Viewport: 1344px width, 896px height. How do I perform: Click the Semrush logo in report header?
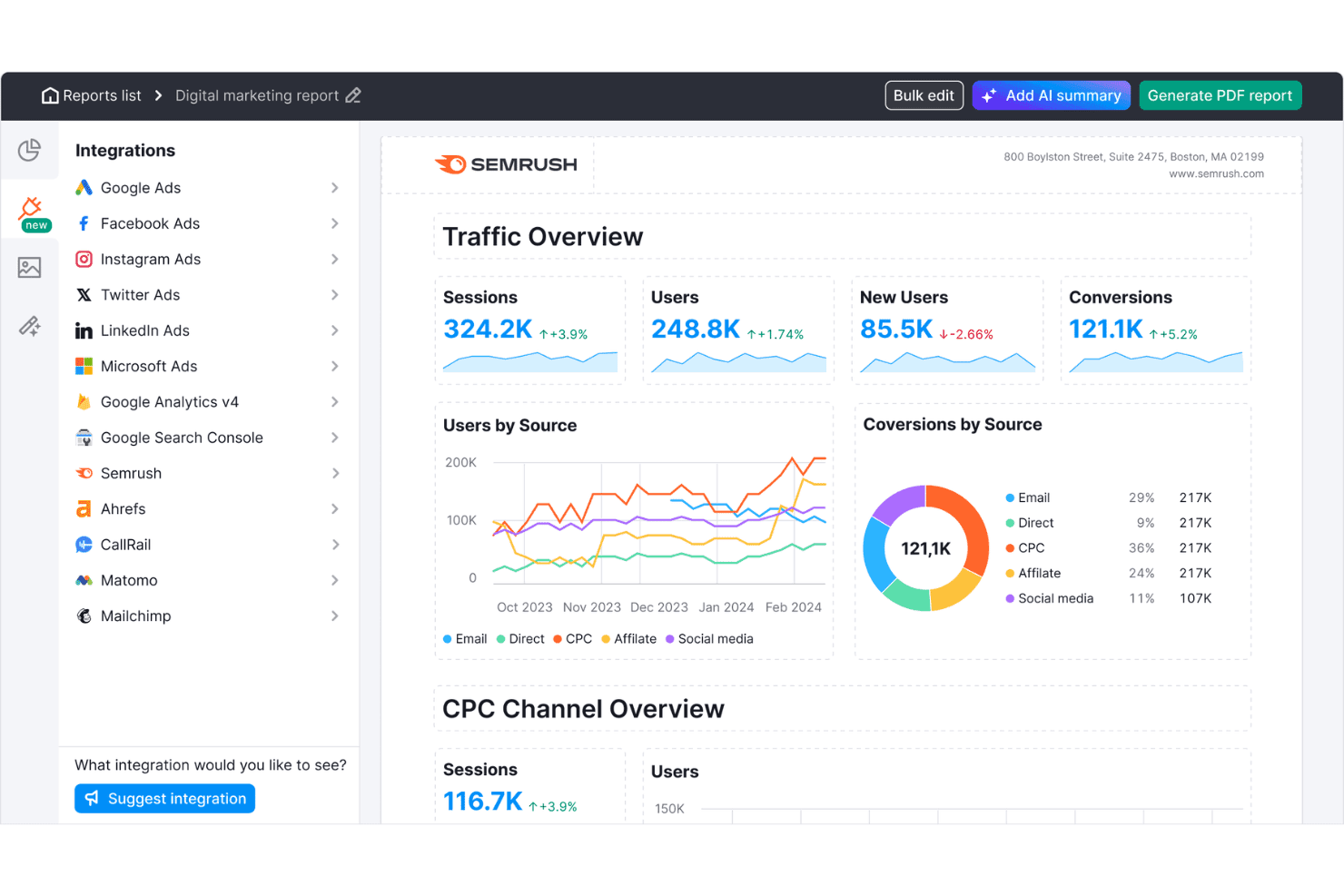pyautogui.click(x=506, y=164)
